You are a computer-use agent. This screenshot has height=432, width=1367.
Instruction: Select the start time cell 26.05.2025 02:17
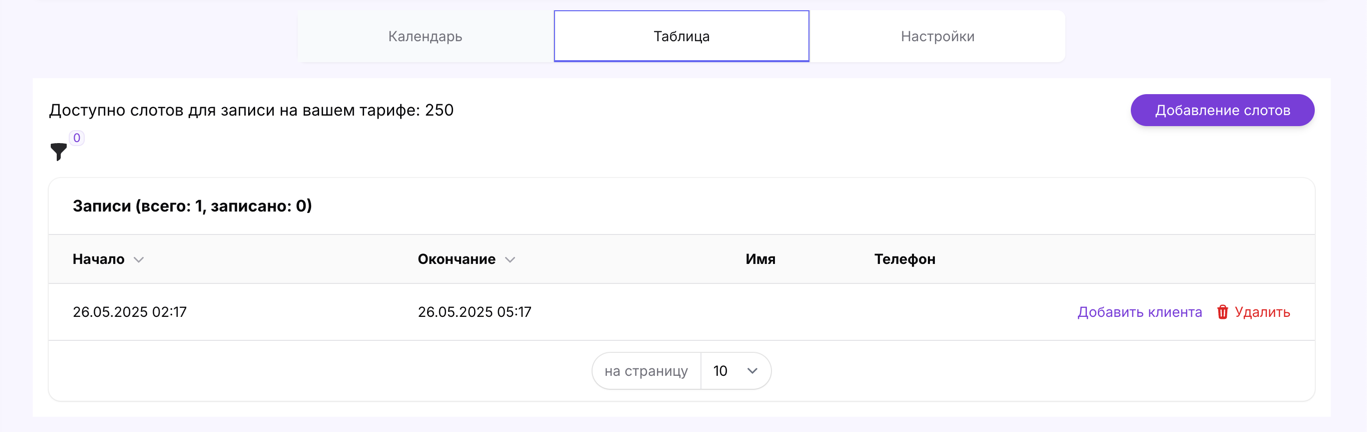[x=130, y=312]
